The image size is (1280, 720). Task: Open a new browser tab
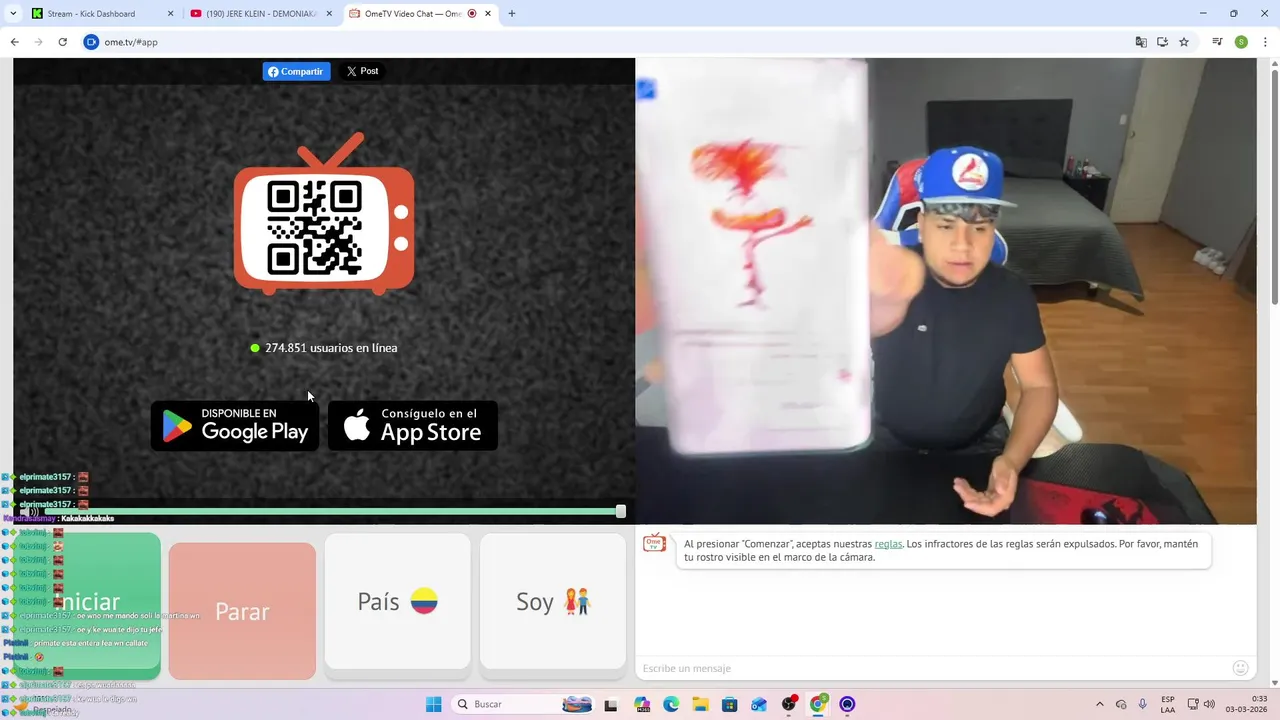[x=512, y=14]
